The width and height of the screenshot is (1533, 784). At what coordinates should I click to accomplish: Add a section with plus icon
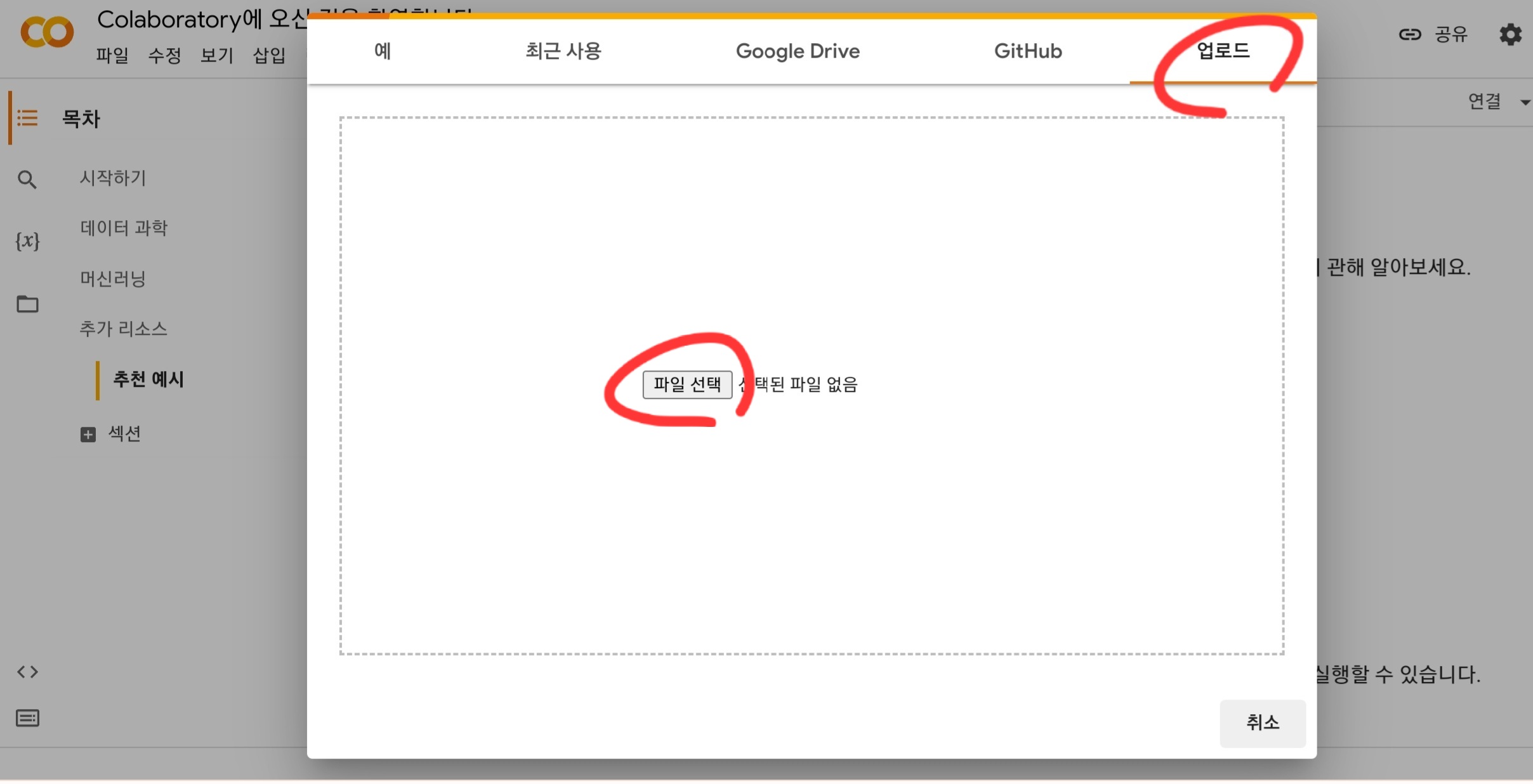(88, 434)
